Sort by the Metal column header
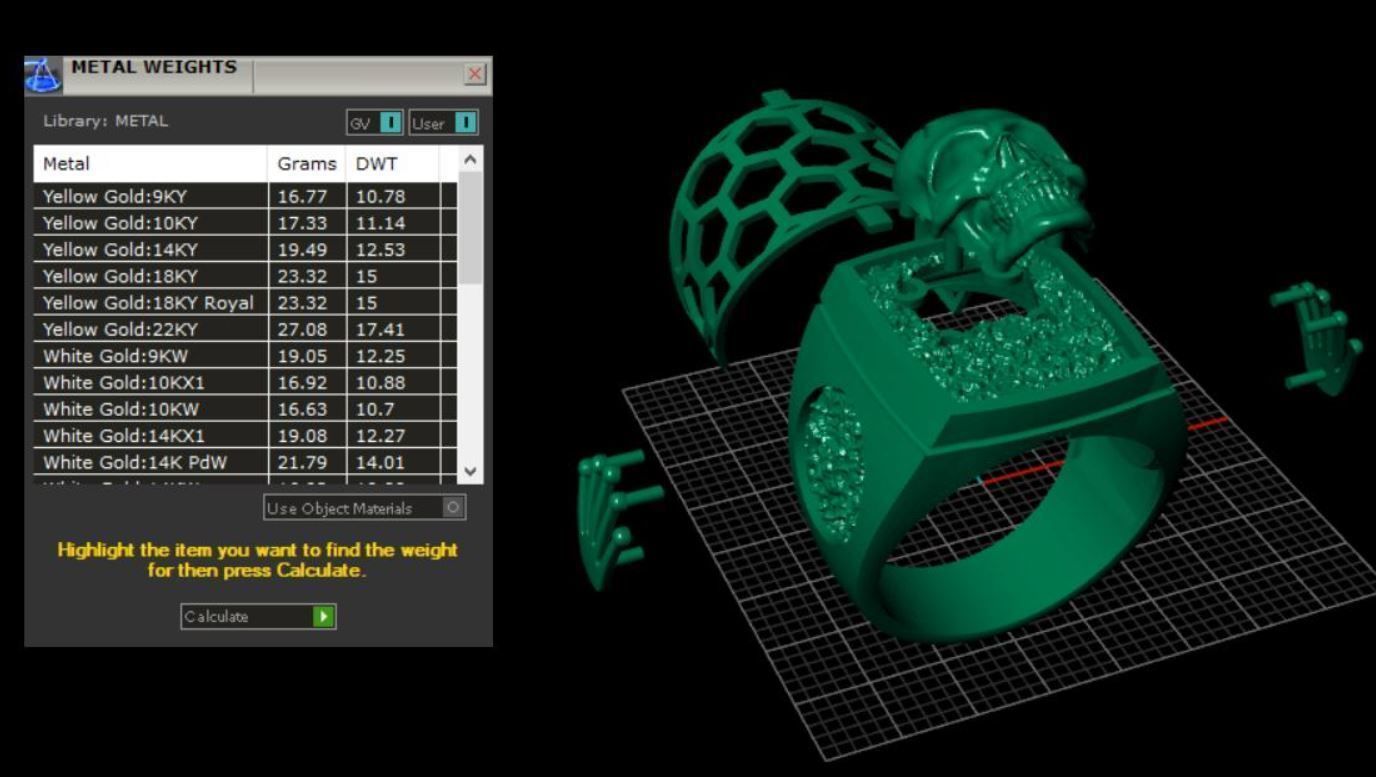1376x777 pixels. [151, 163]
